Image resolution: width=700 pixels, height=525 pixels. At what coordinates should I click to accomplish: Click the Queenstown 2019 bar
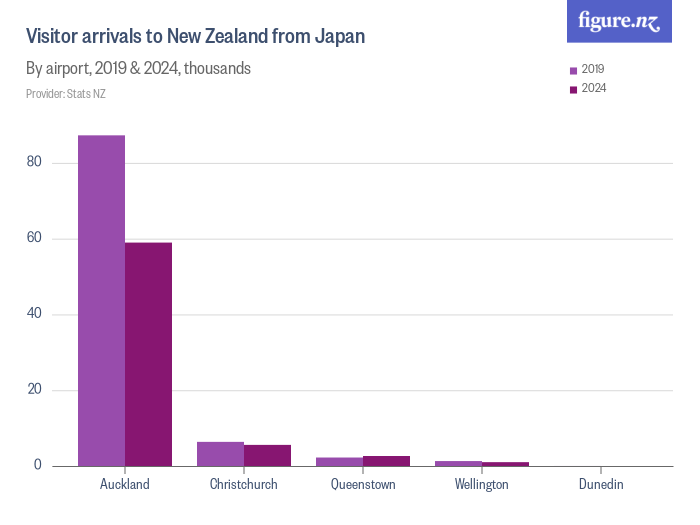[339, 461]
